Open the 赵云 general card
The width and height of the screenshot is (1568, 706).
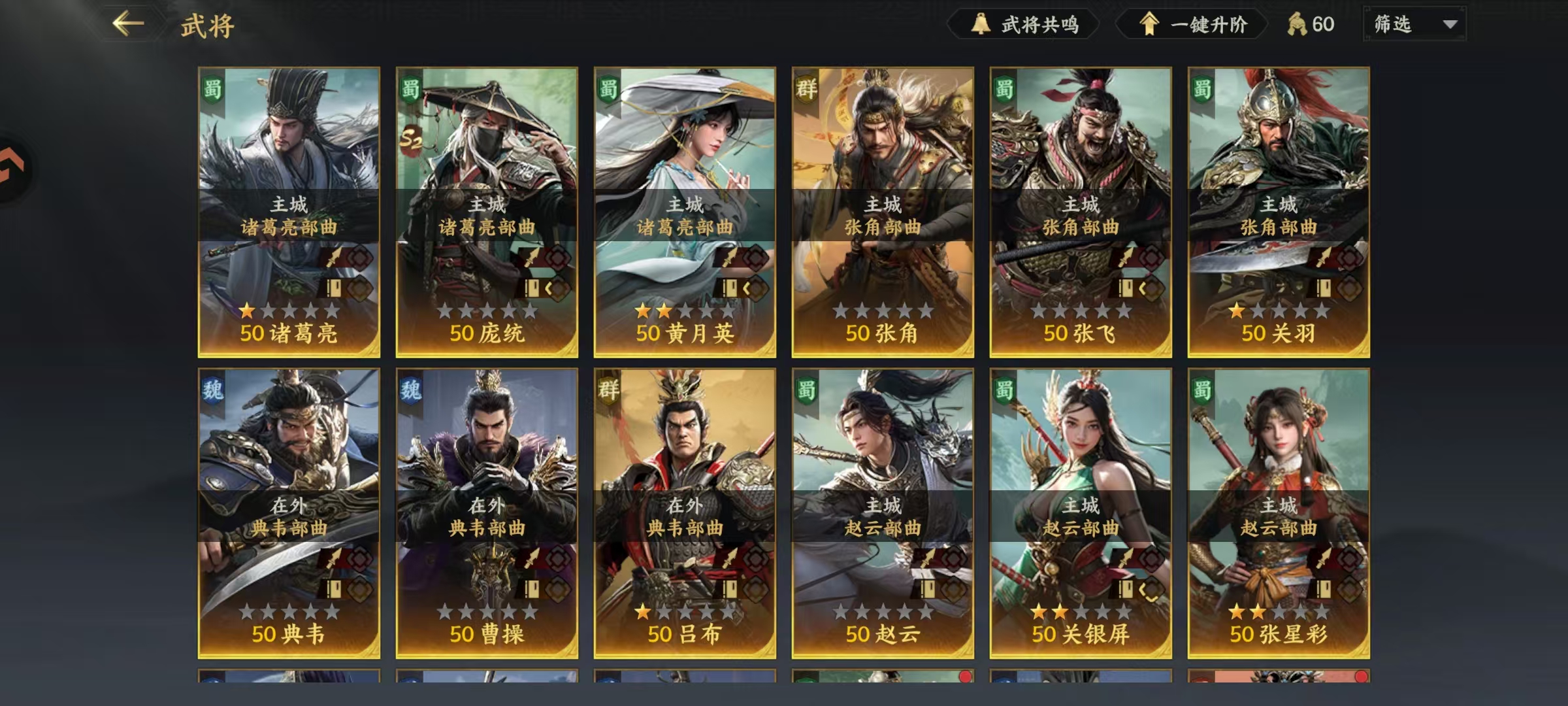[883, 513]
